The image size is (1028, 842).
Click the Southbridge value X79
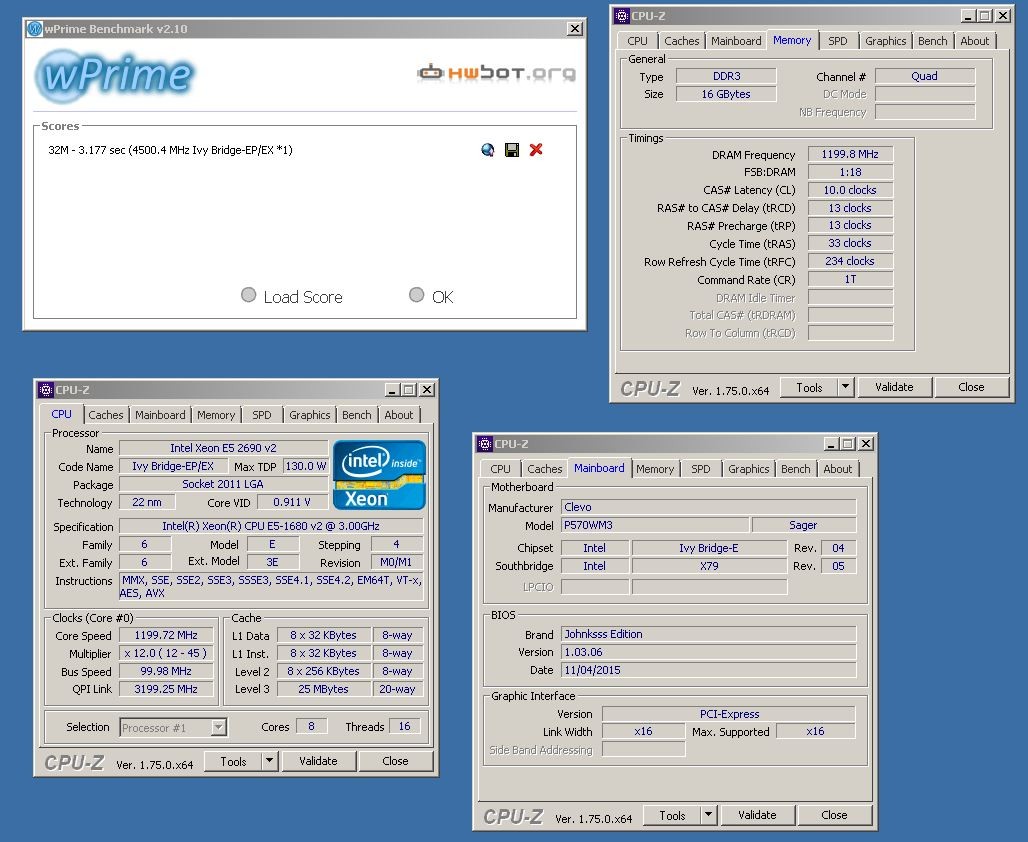[x=709, y=566]
